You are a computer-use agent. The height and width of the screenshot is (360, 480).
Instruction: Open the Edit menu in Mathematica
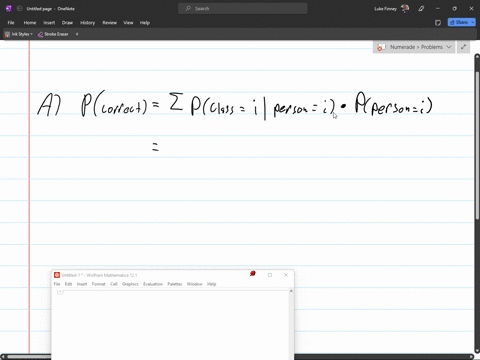point(68,284)
